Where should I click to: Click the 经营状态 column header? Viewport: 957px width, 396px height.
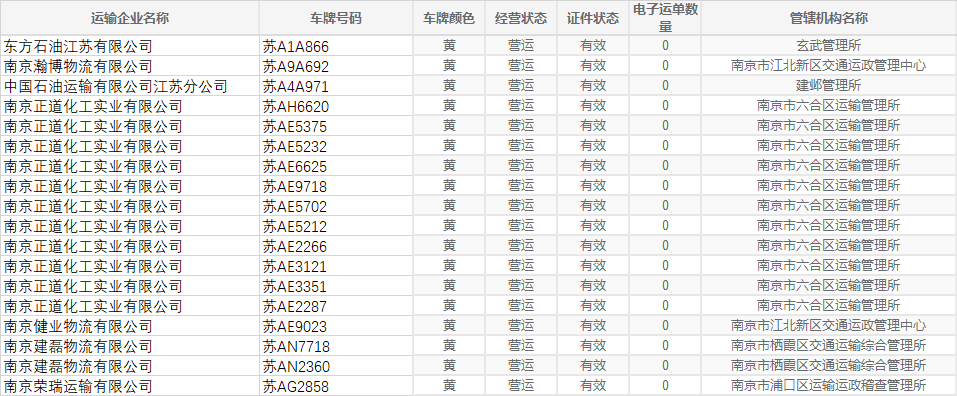pos(521,18)
